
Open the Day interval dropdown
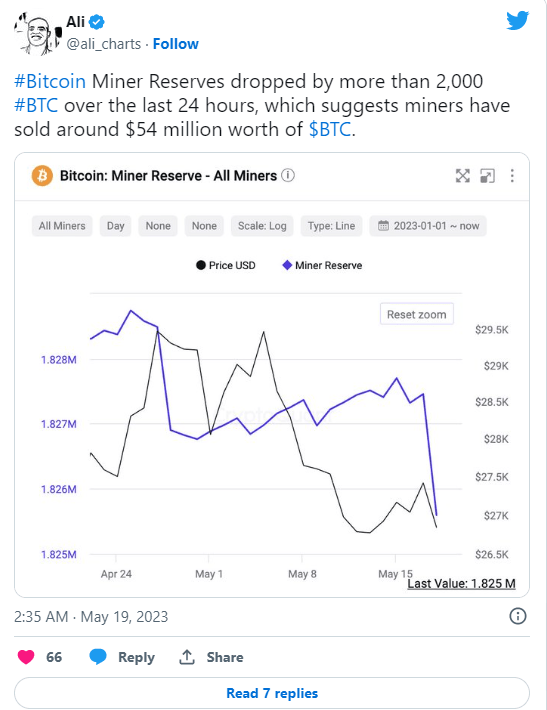tap(115, 226)
